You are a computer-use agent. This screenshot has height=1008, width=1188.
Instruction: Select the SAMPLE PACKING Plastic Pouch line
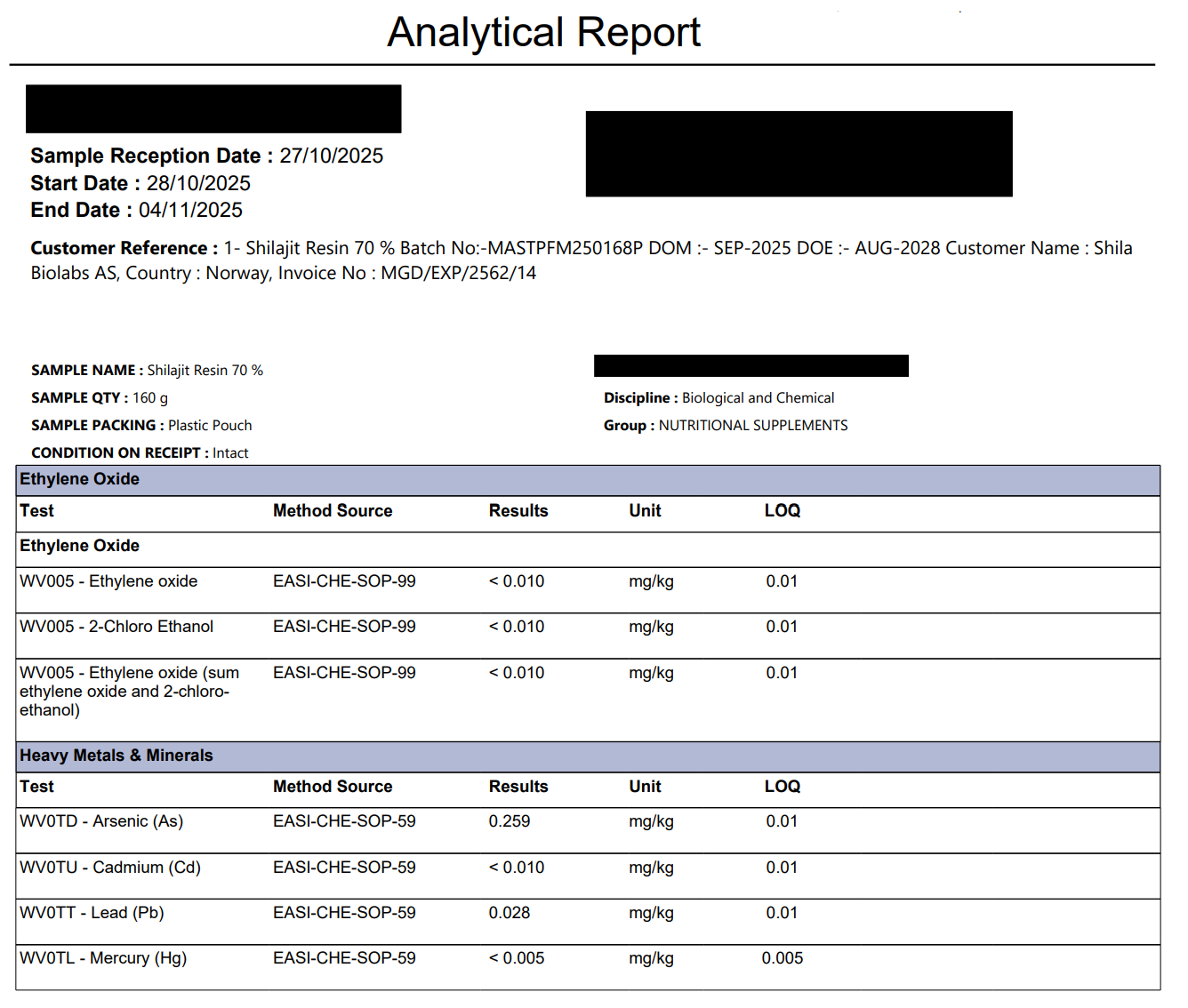[141, 426]
